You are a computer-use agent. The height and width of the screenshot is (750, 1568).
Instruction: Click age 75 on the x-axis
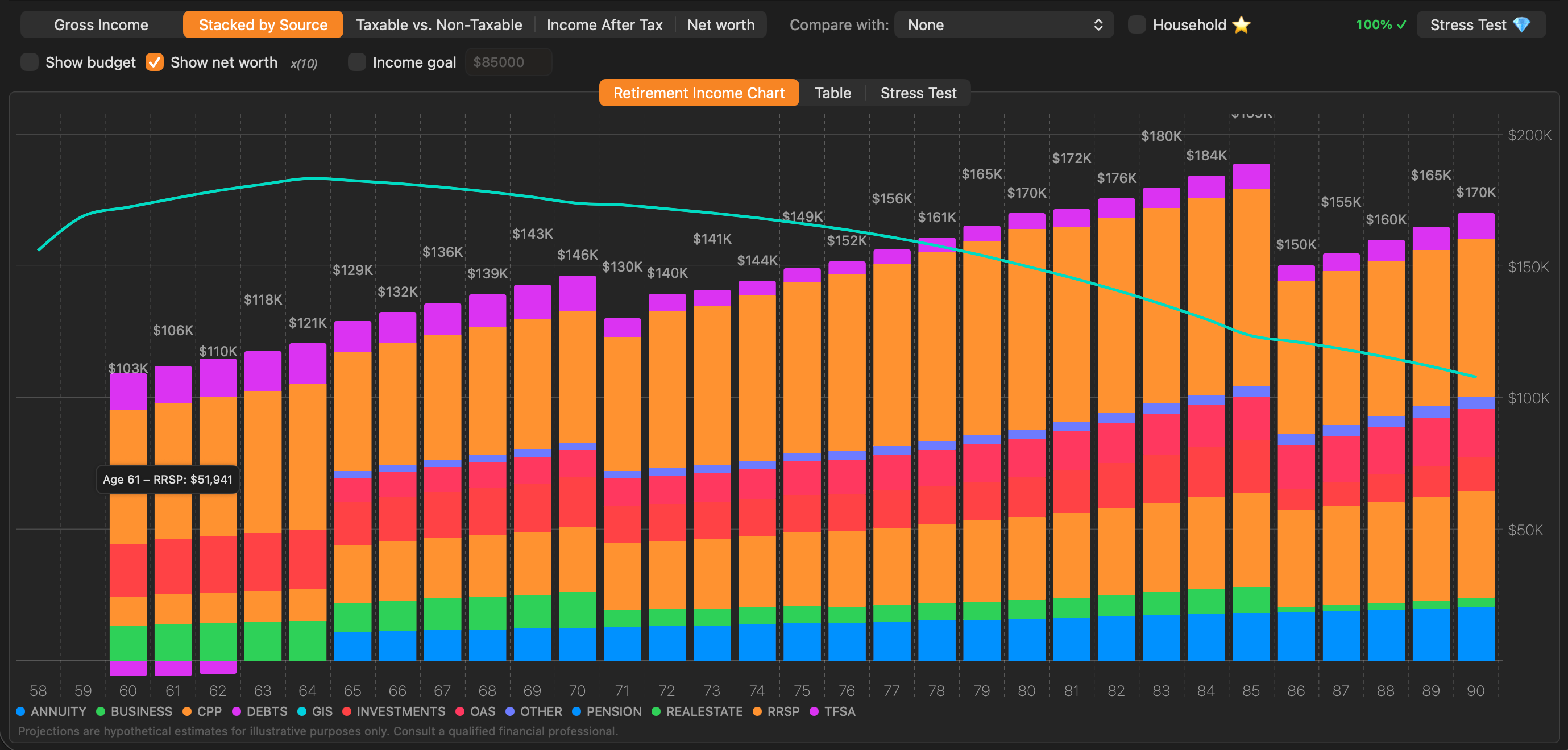(802, 690)
